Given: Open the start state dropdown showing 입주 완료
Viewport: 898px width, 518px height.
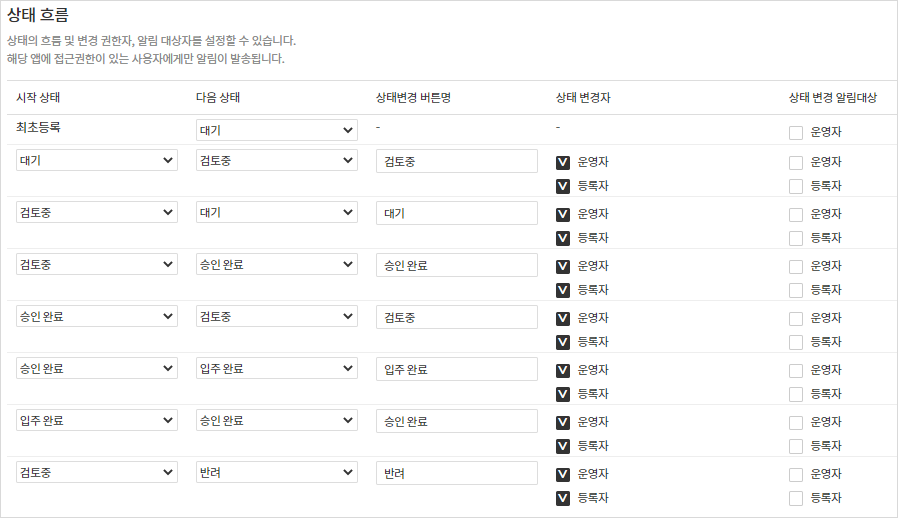Looking at the screenshot, I should pyautogui.click(x=97, y=420).
